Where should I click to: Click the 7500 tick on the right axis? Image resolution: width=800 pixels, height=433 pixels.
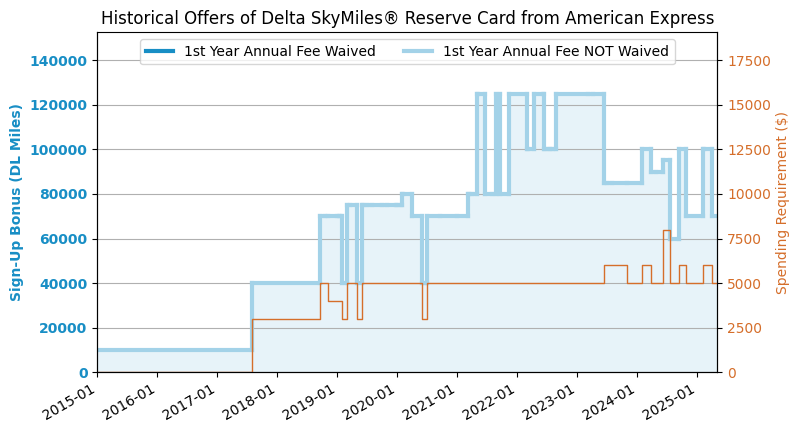pyautogui.click(x=743, y=239)
